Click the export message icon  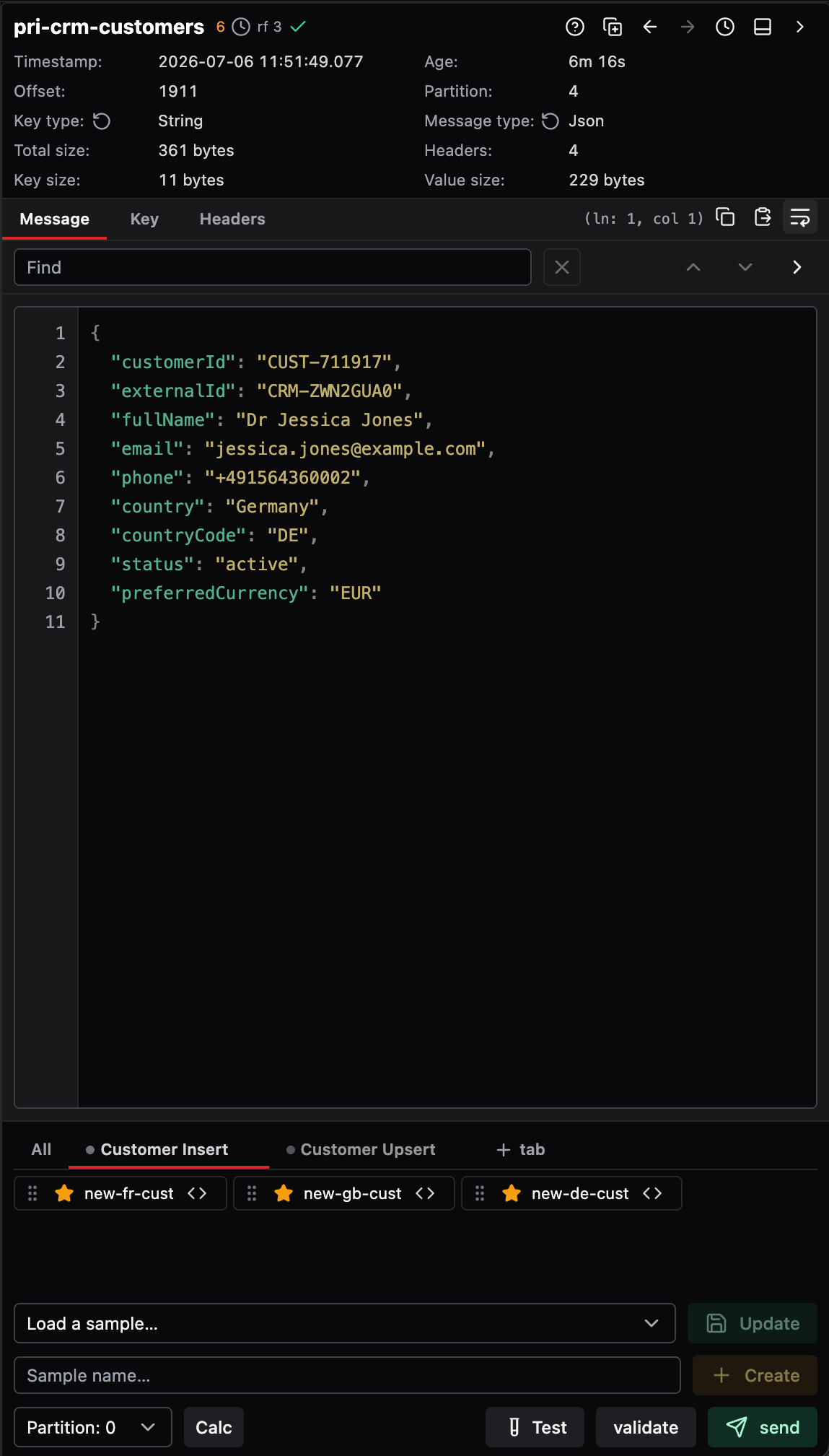coord(763,217)
